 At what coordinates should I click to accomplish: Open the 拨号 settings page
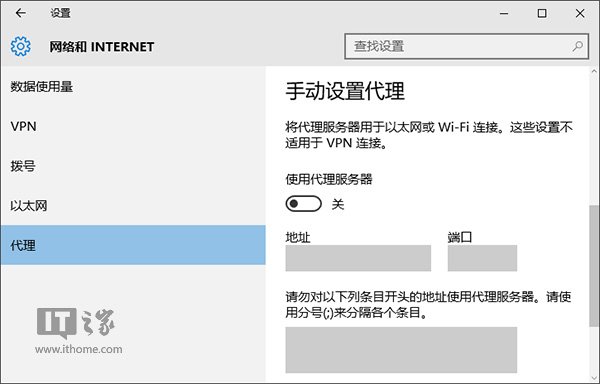133,166
